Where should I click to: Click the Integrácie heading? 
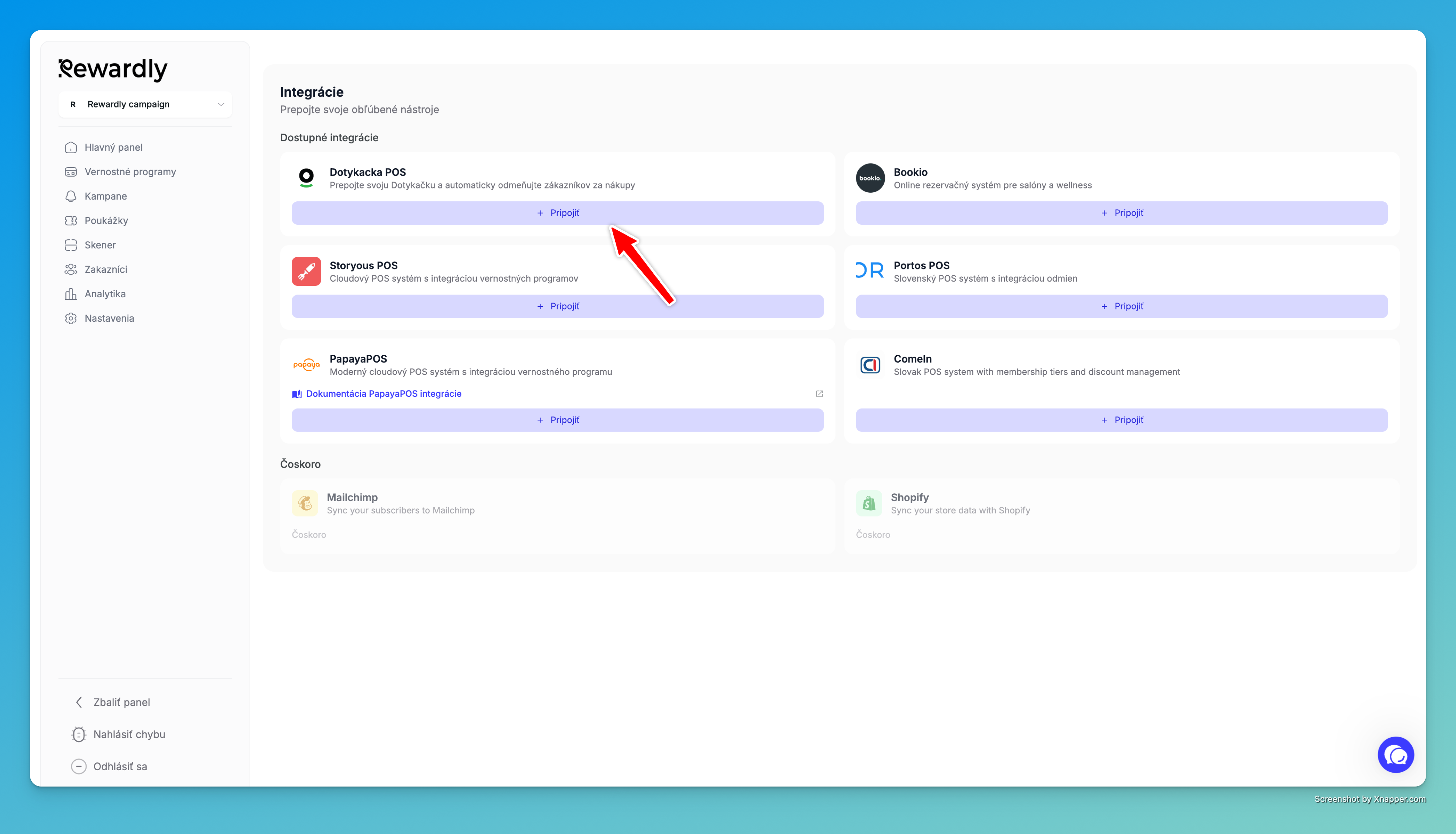(x=312, y=92)
